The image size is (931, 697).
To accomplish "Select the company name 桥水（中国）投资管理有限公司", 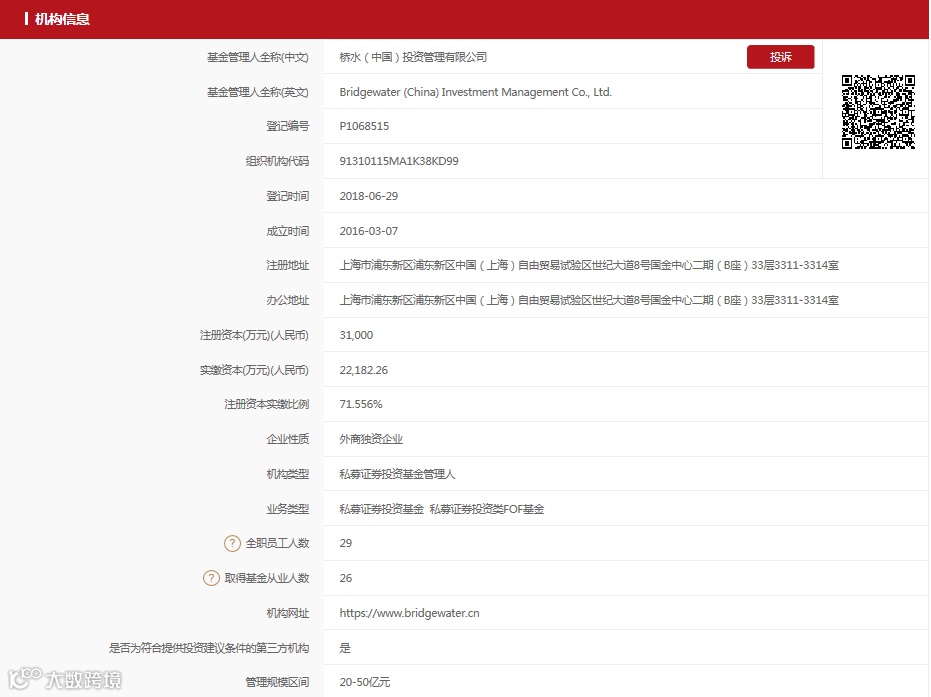I will 413,57.
